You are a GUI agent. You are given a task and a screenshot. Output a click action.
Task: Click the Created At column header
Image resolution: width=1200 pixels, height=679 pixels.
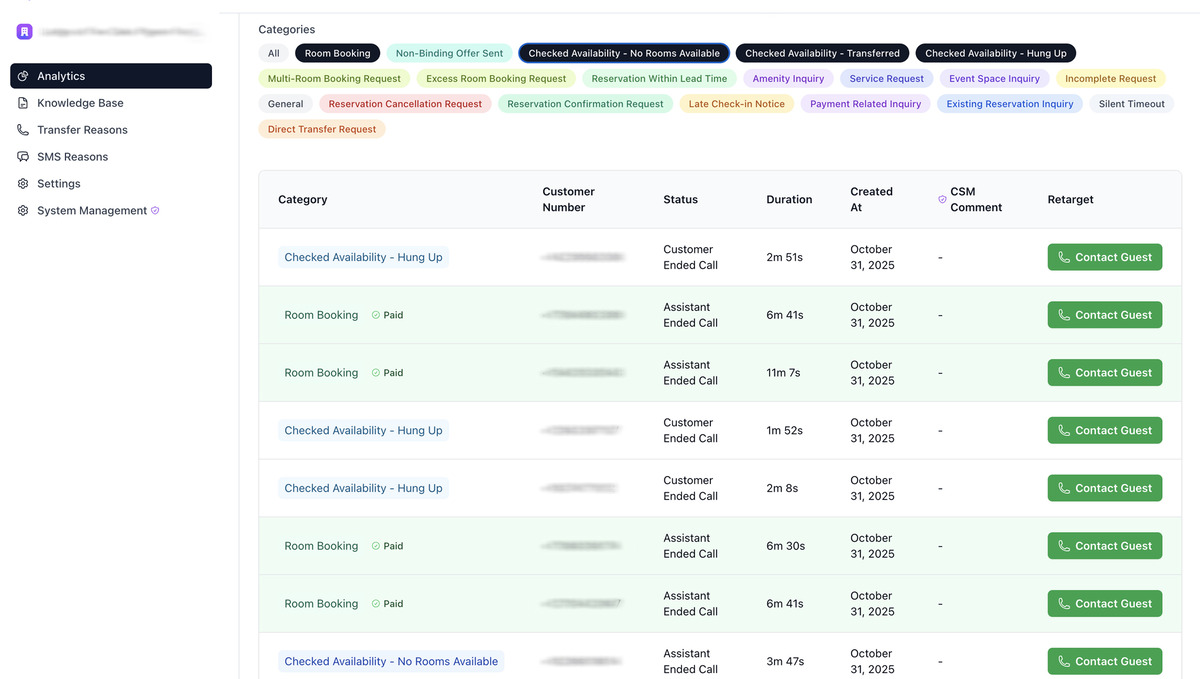pos(871,199)
